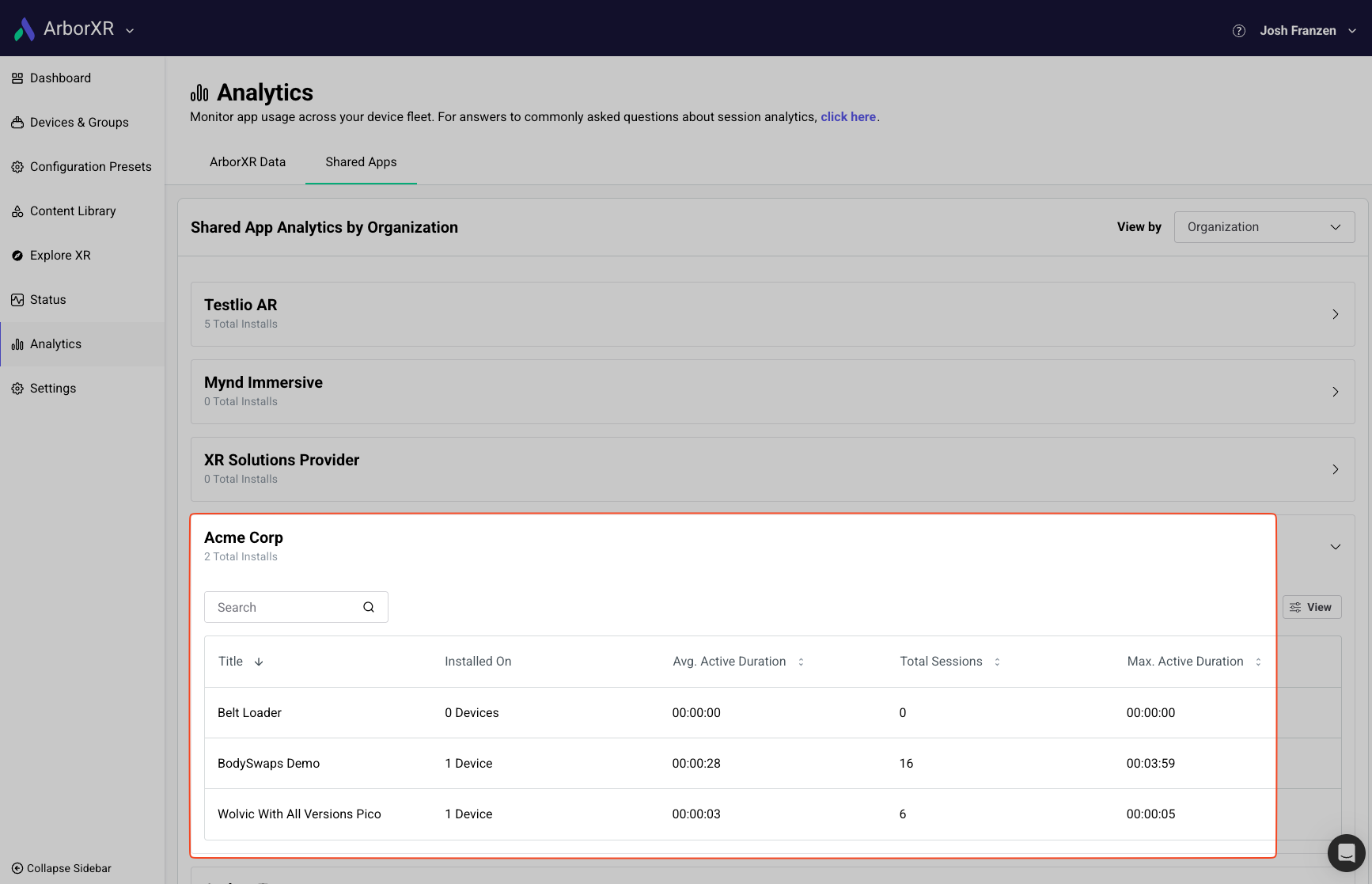This screenshot has width=1372, height=884.
Task: Open Devices & Groups in the sidebar
Action: point(82,123)
